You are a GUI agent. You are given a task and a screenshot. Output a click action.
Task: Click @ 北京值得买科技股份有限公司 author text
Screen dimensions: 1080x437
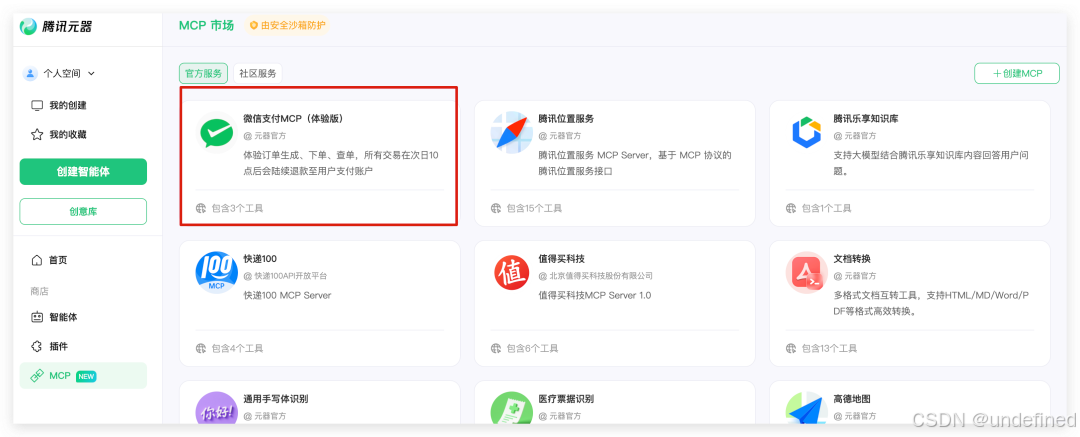coord(595,276)
